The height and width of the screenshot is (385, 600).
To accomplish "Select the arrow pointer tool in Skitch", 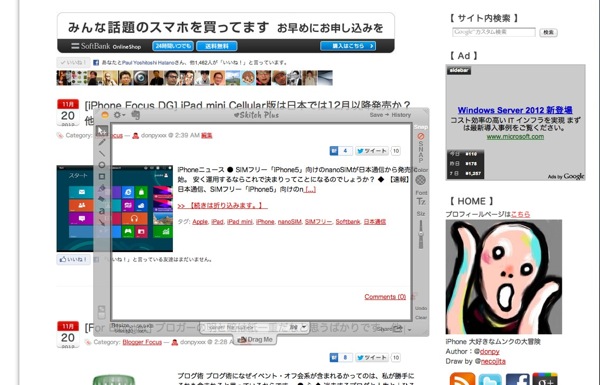I will coord(101,131).
